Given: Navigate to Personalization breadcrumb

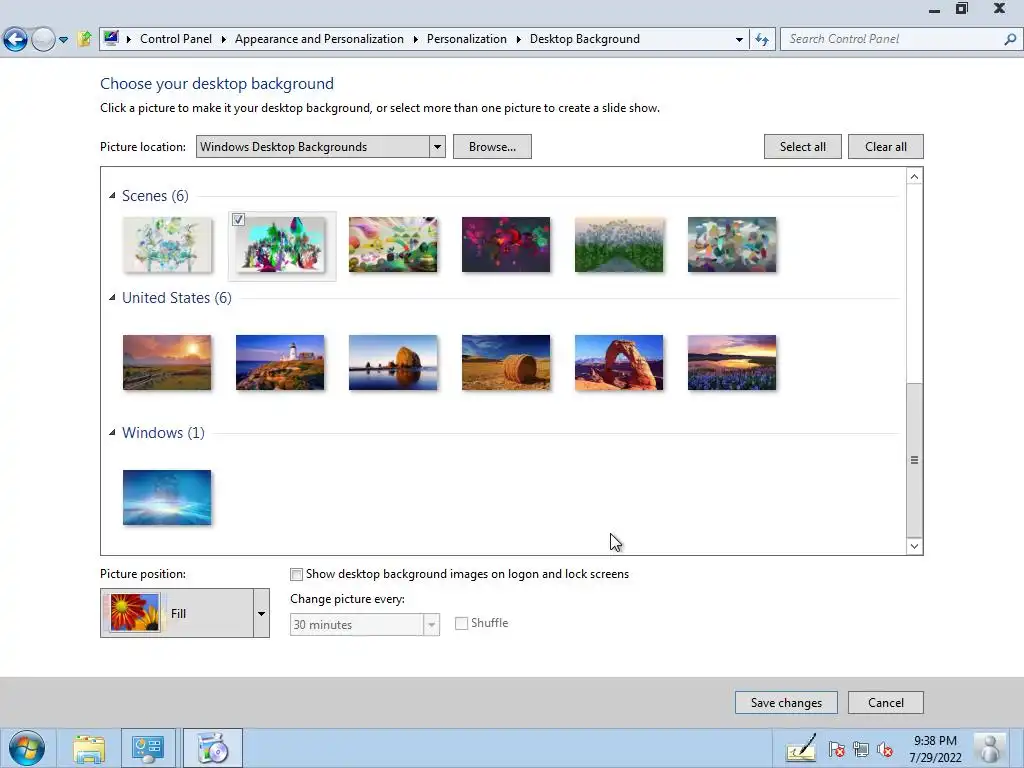Looking at the screenshot, I should click(466, 39).
